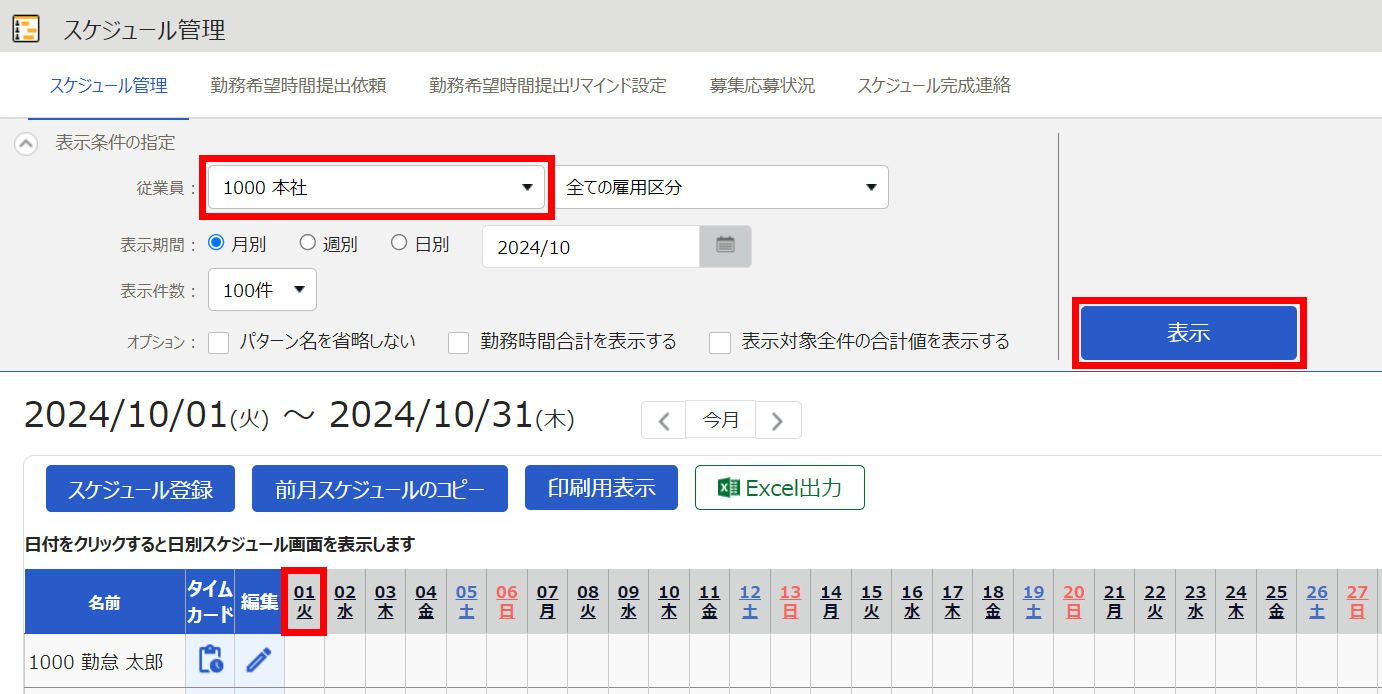
Task: Open daily schedule for 12 土
Action: pyautogui.click(x=750, y=602)
